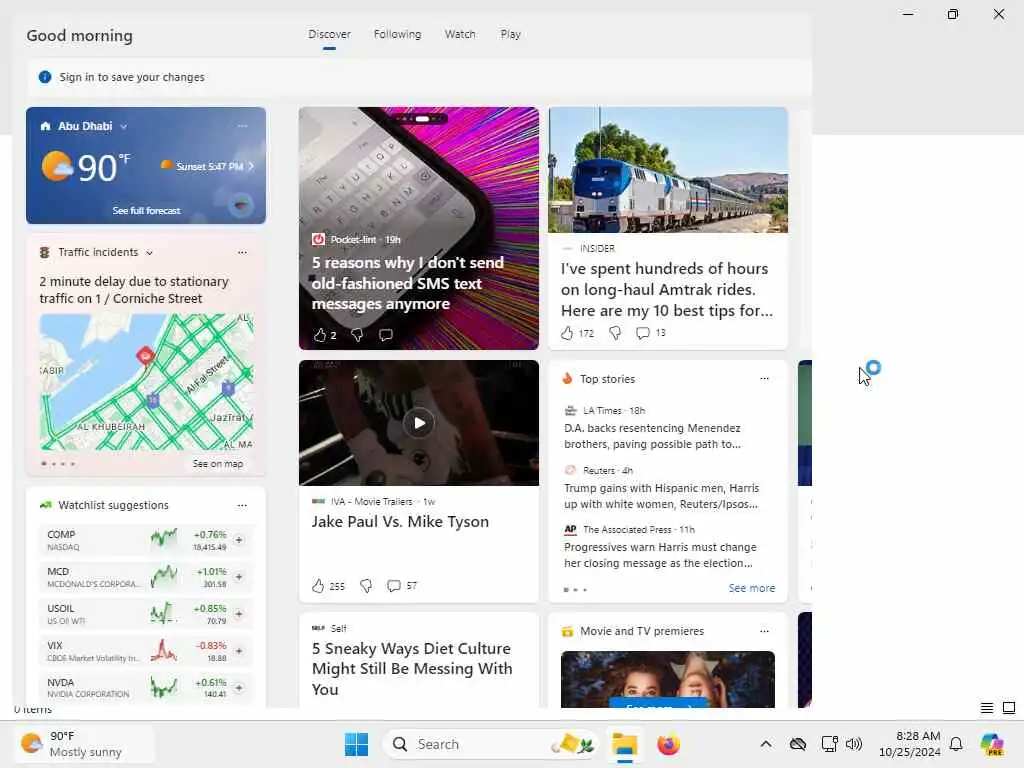Viewport: 1024px width, 768px height.
Task: Add COMP NASDAQ to watchlist
Action: click(239, 540)
